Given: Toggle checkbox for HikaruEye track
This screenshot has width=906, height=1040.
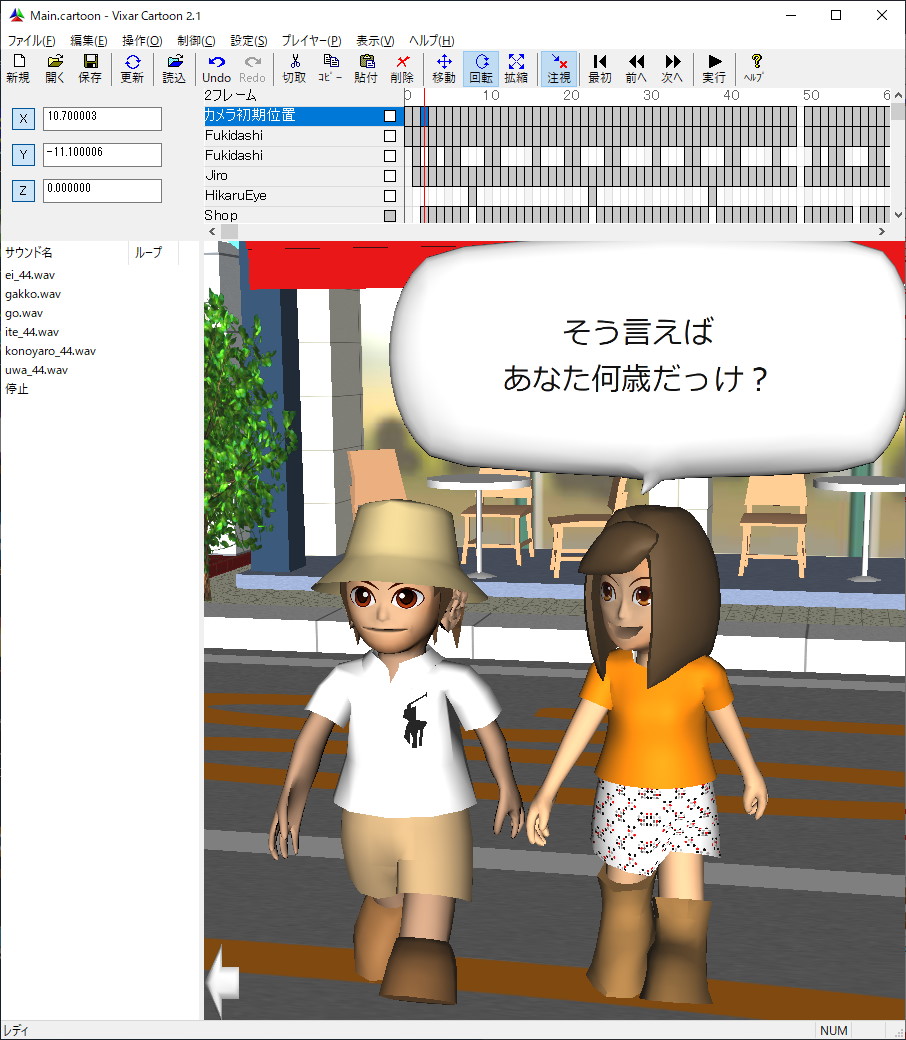Looking at the screenshot, I should (x=390, y=196).
